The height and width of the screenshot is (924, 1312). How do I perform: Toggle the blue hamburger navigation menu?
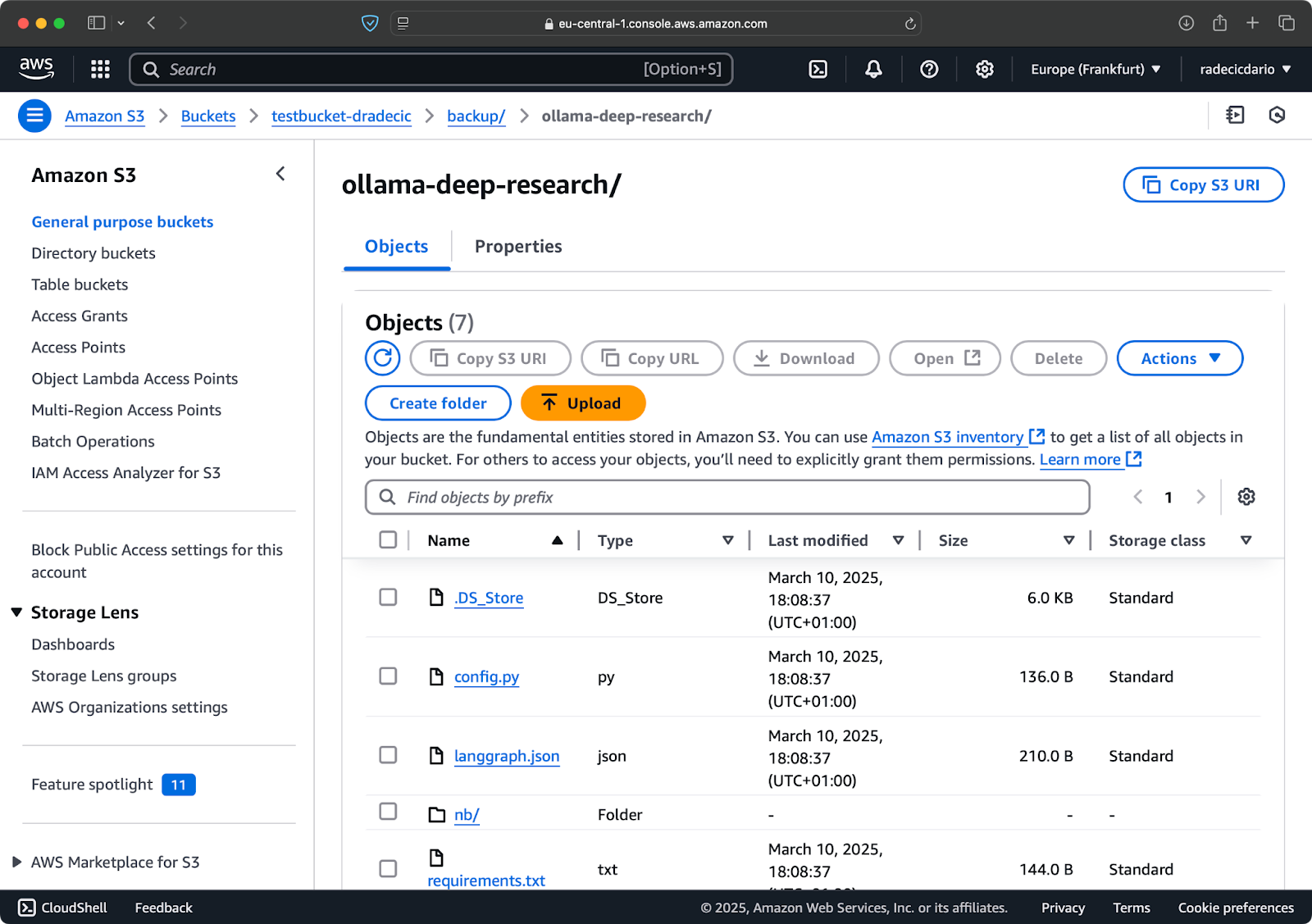pos(34,116)
